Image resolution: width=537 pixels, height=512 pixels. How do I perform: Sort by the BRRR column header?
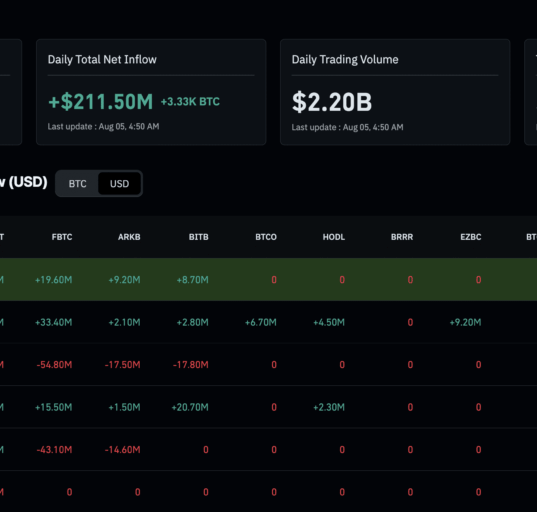point(402,237)
